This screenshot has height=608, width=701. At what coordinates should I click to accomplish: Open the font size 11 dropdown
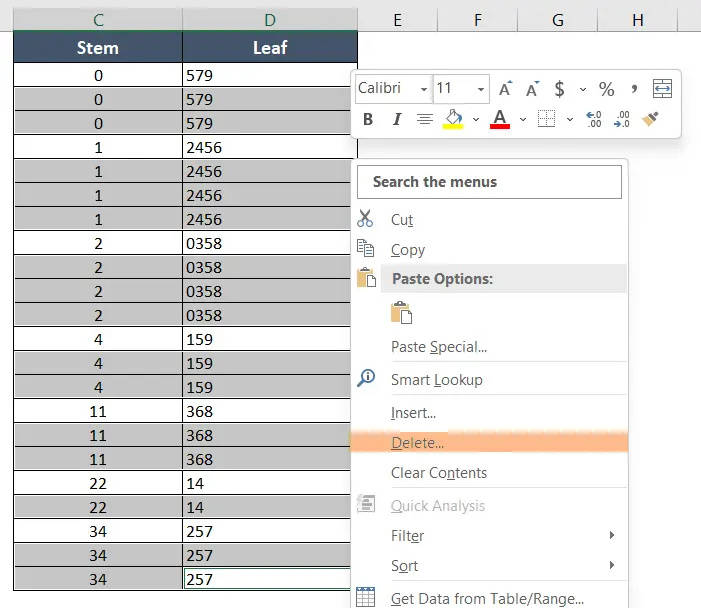coord(481,89)
